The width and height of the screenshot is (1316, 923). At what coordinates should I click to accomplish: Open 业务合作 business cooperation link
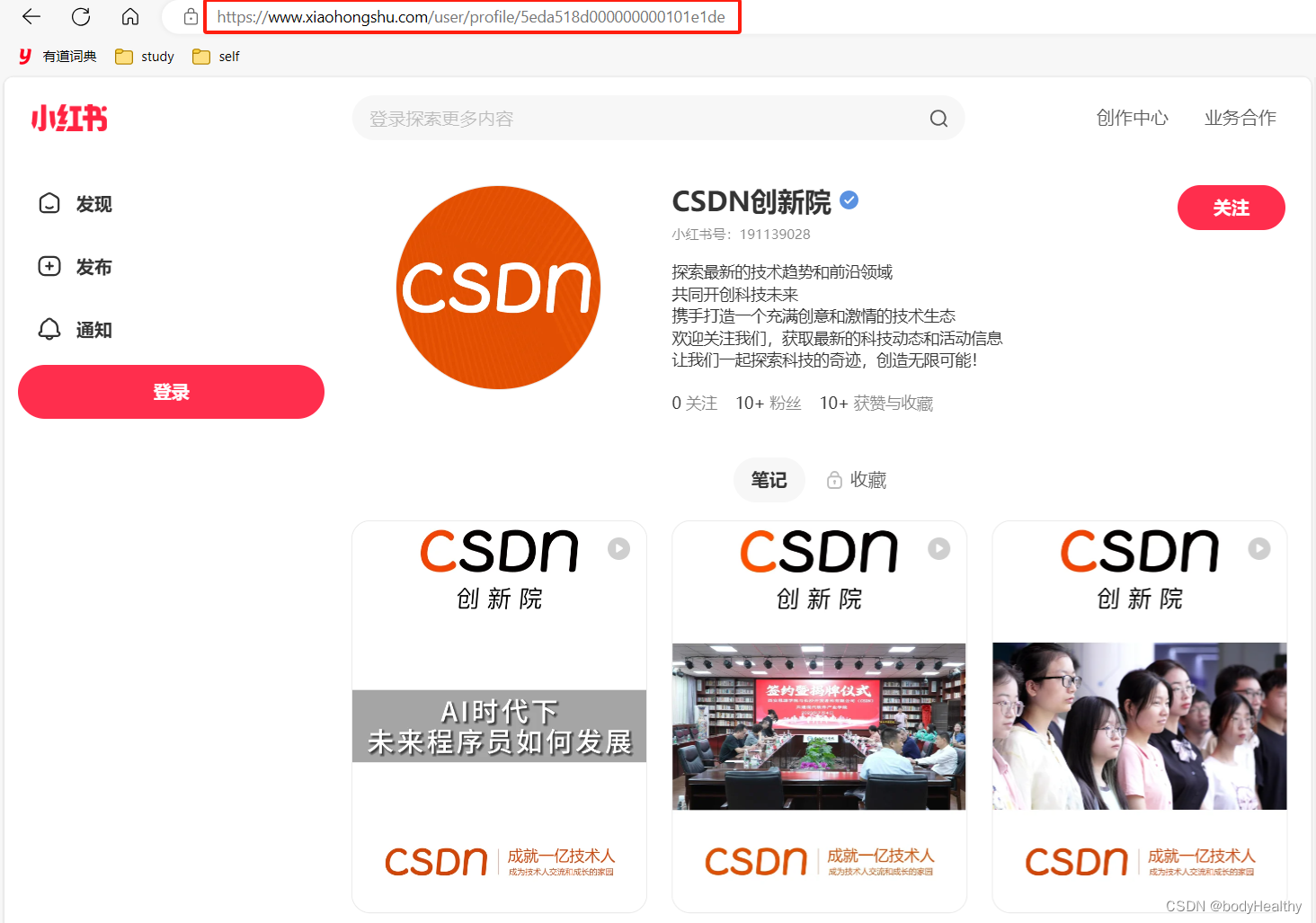coord(1240,118)
